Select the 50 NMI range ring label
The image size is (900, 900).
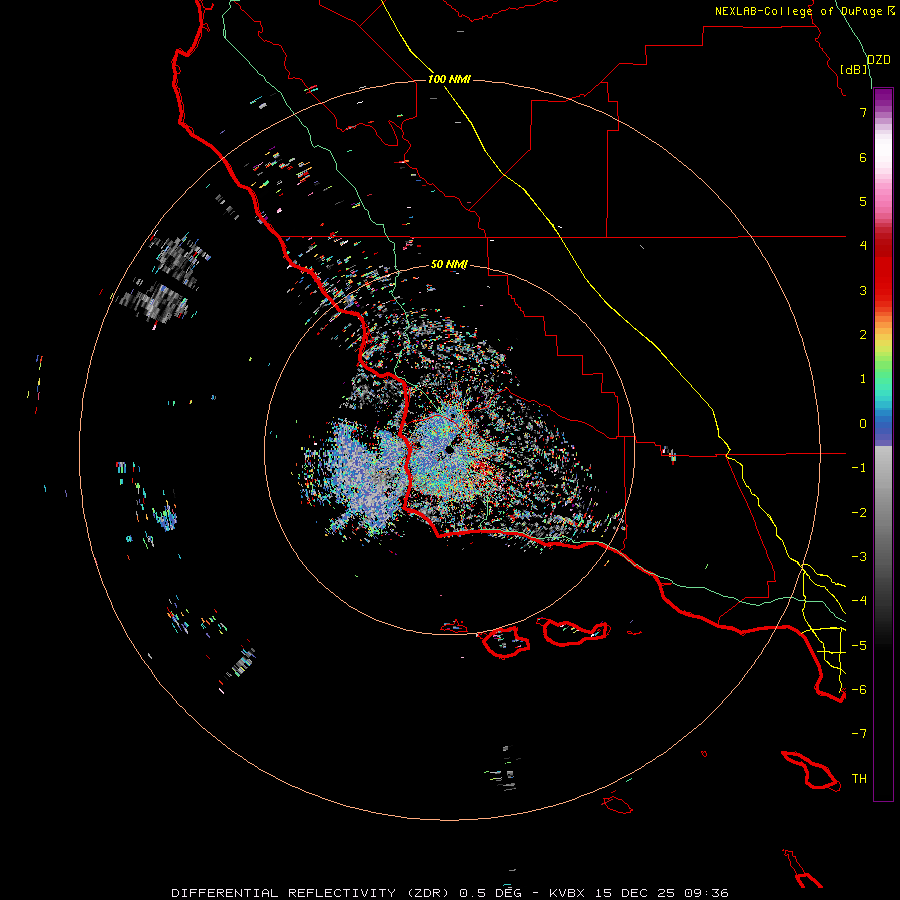tap(449, 264)
